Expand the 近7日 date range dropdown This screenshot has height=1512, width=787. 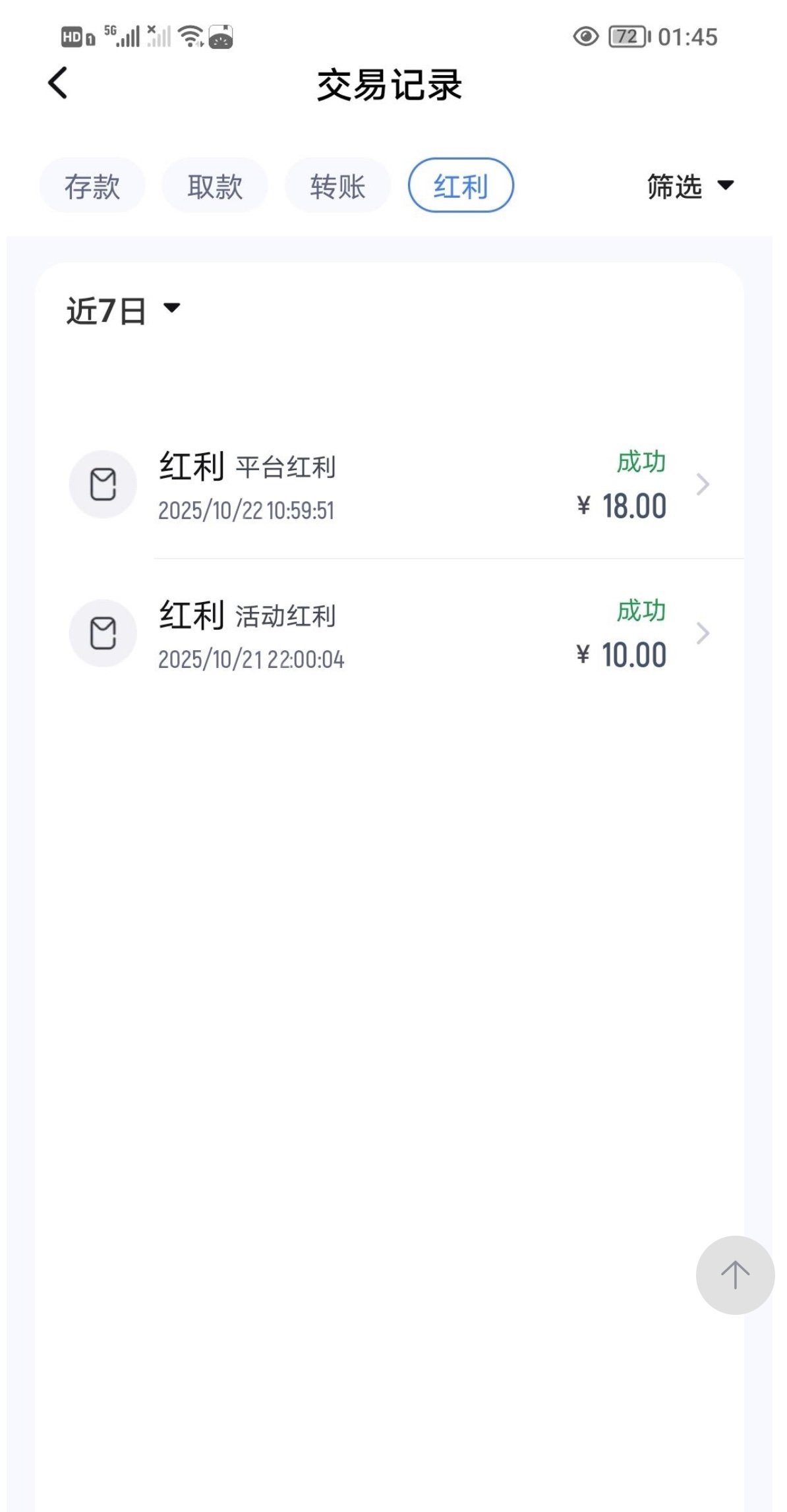coord(123,310)
